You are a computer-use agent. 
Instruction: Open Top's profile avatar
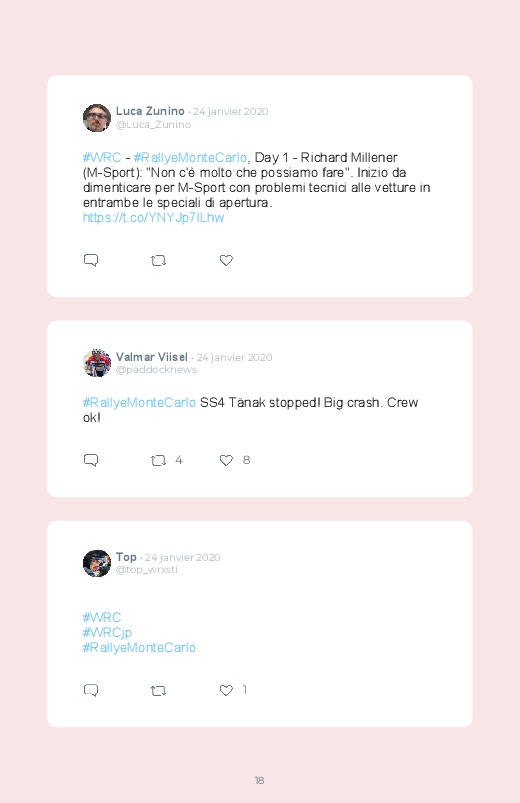pyautogui.click(x=97, y=563)
